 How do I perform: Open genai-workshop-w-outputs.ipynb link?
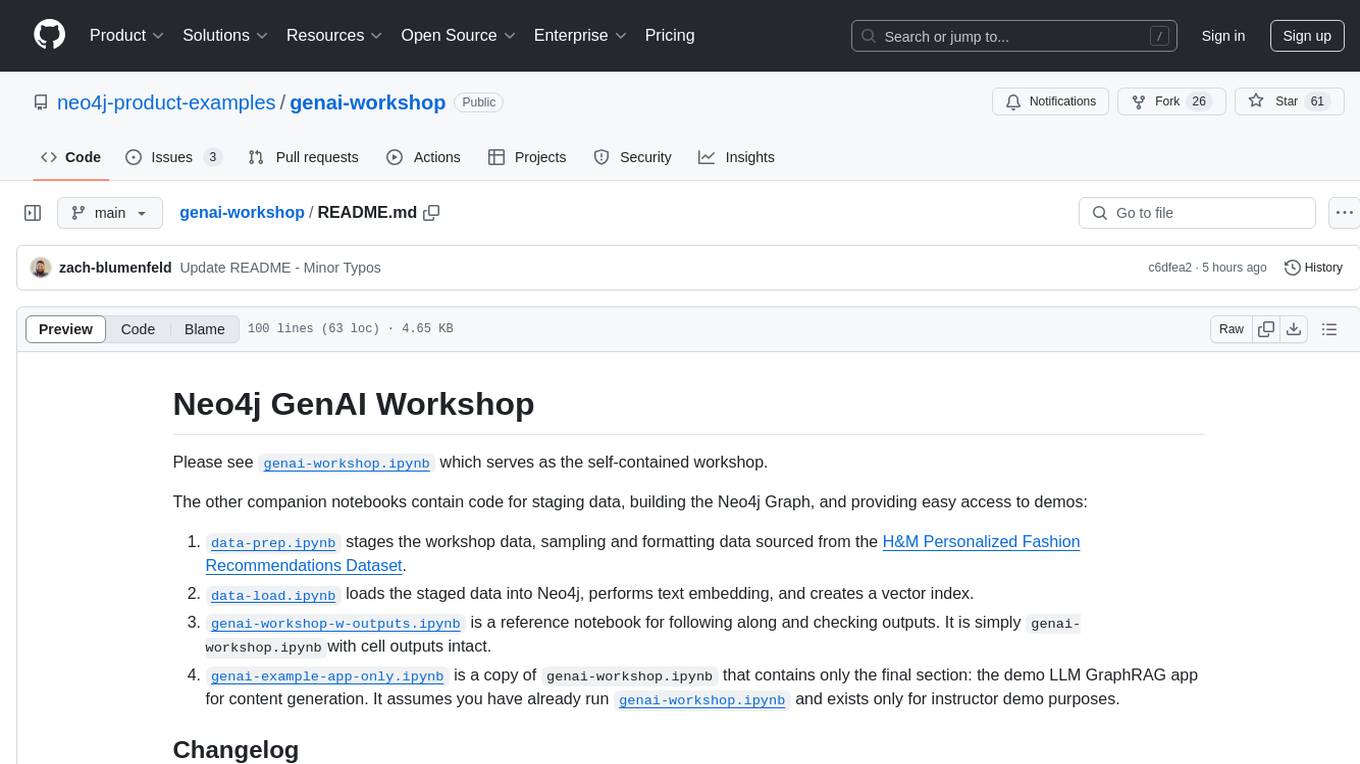coord(336,623)
